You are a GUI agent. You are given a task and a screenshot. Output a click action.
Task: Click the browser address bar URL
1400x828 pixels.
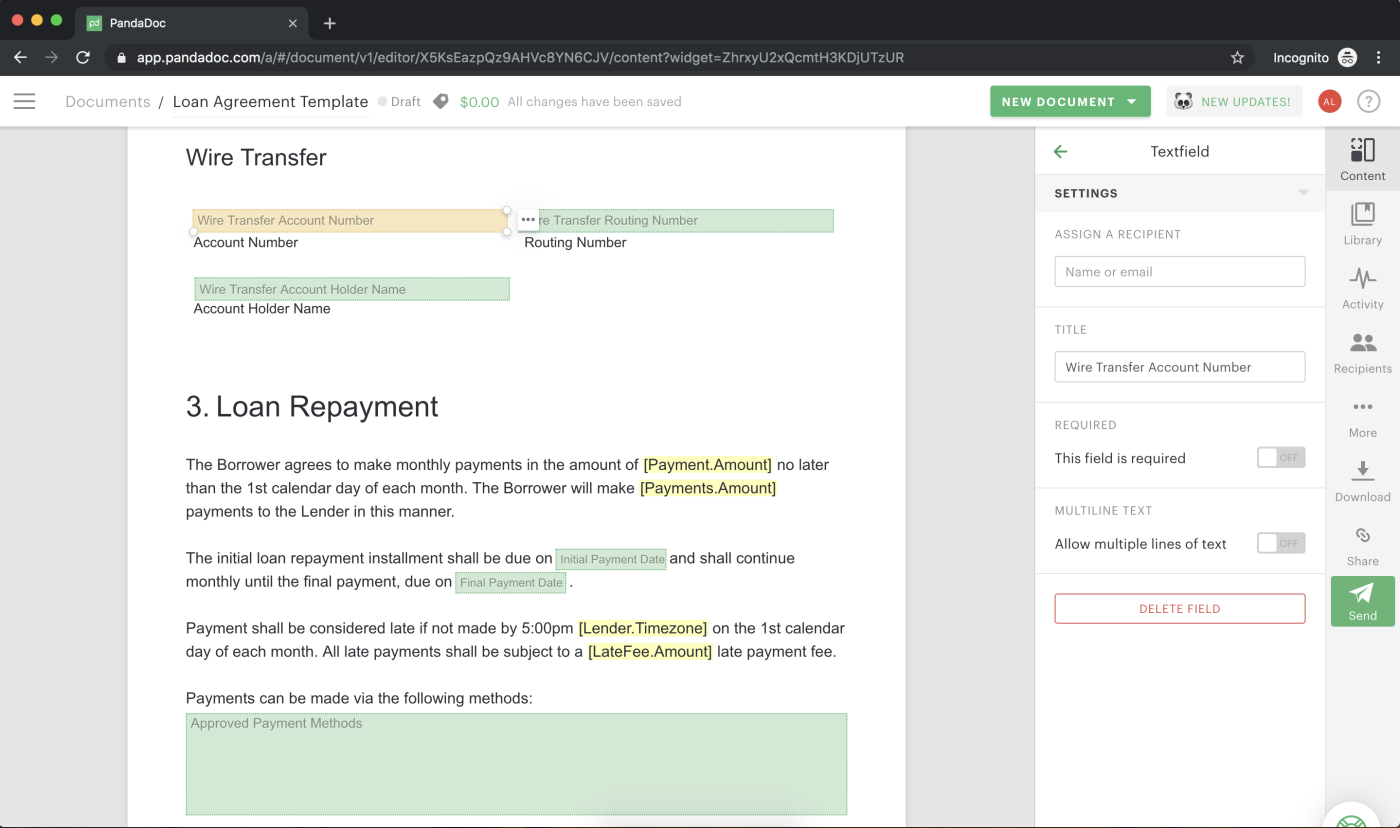(520, 57)
